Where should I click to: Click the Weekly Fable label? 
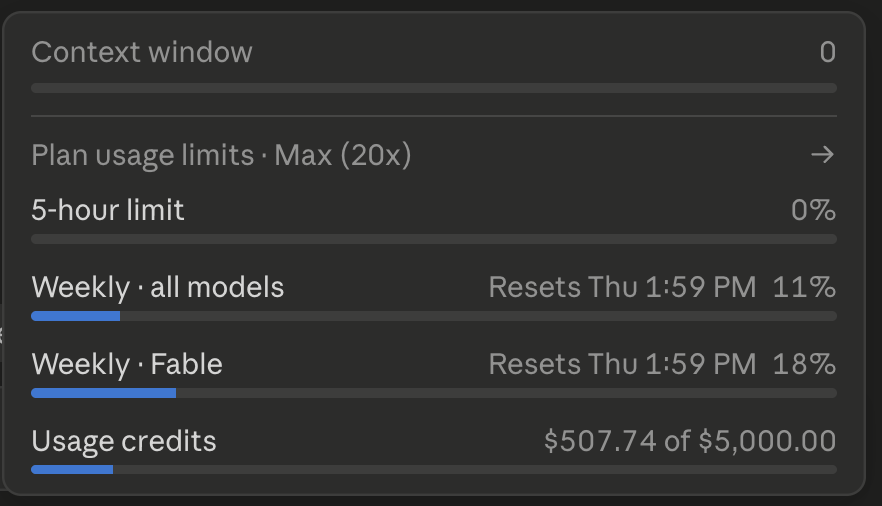click(x=127, y=364)
